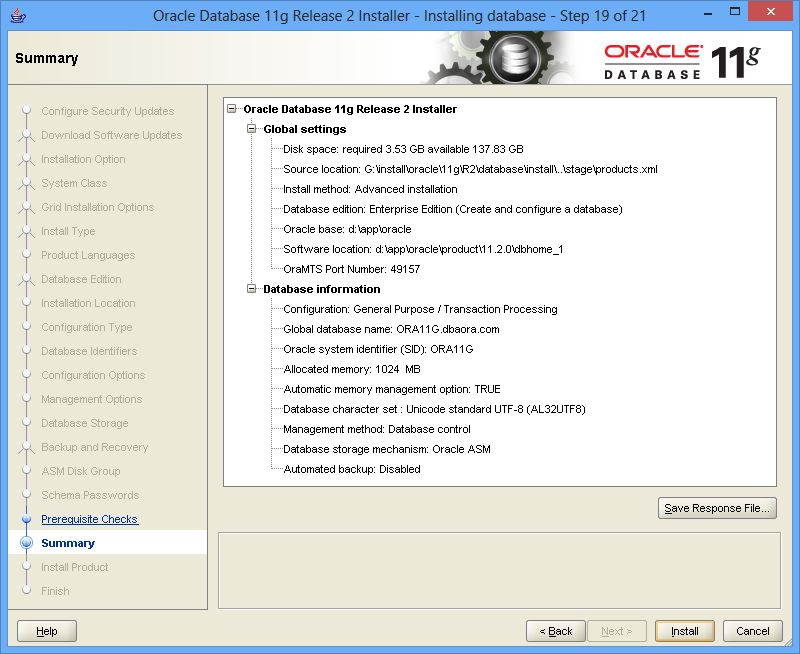Select Installation Location step in sidebar
The image size is (800, 654).
(x=88, y=303)
